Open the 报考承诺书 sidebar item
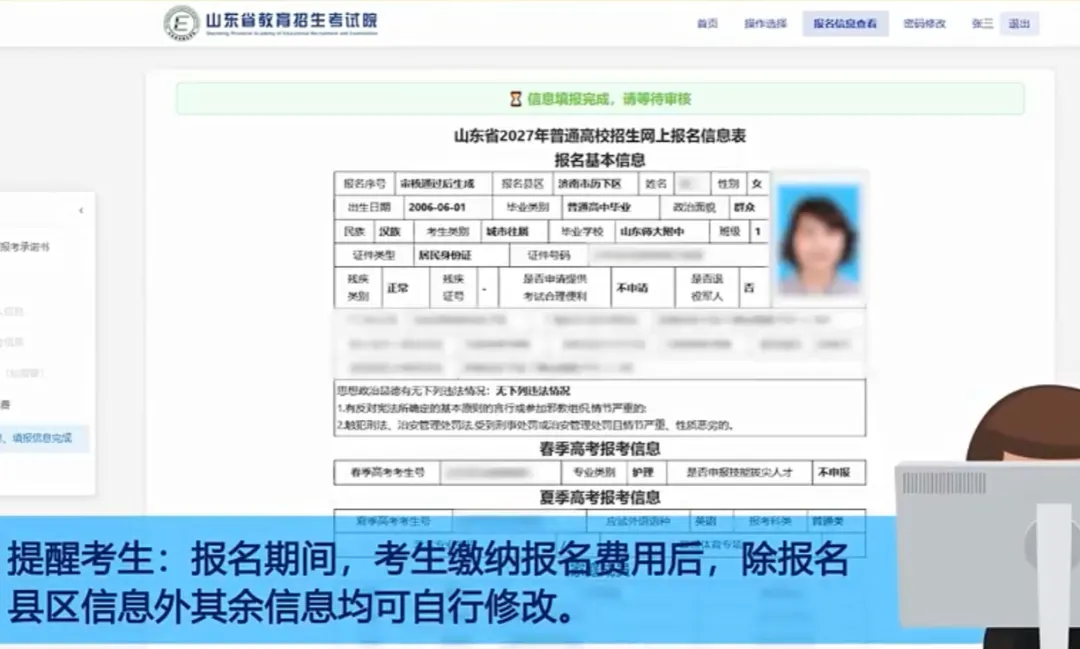Viewport: 1080px width, 649px height. coord(25,247)
